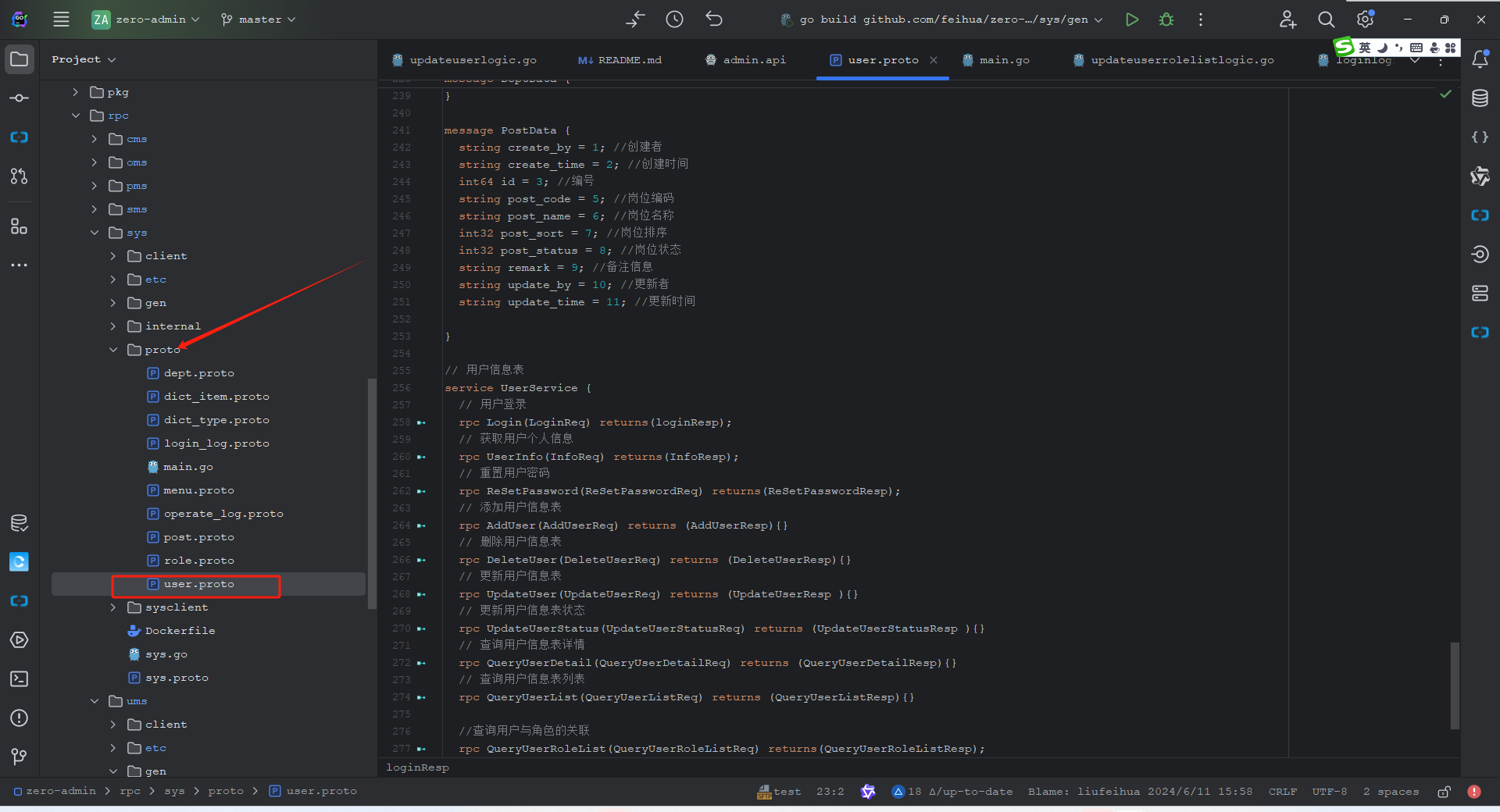Screen dimensions: 1500x812
Task: Open zero-admin project dropdown
Action: tap(146, 20)
